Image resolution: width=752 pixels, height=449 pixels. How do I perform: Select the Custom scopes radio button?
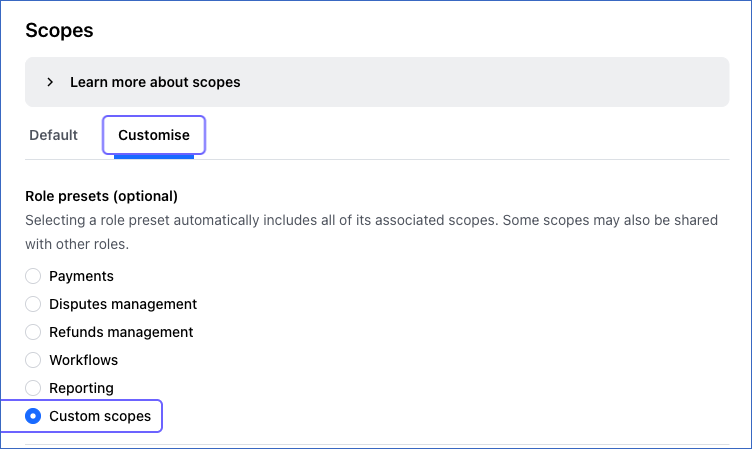(33, 416)
